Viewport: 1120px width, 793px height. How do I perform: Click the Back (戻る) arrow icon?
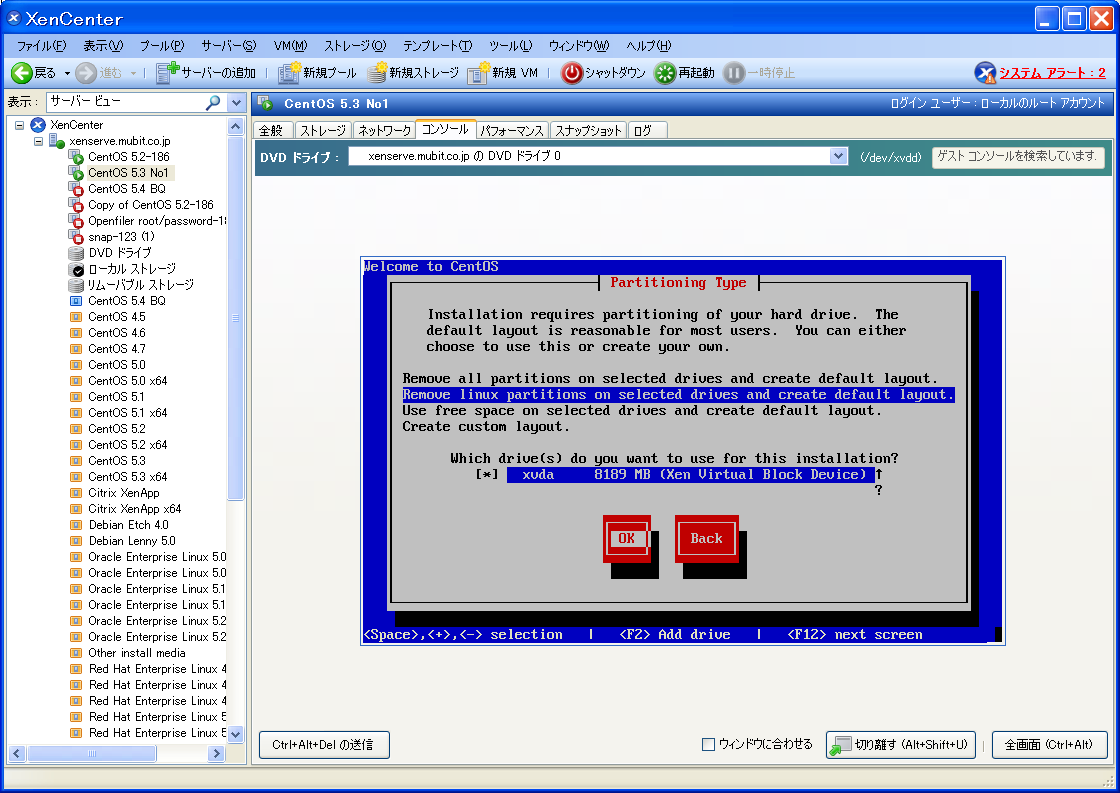21,73
